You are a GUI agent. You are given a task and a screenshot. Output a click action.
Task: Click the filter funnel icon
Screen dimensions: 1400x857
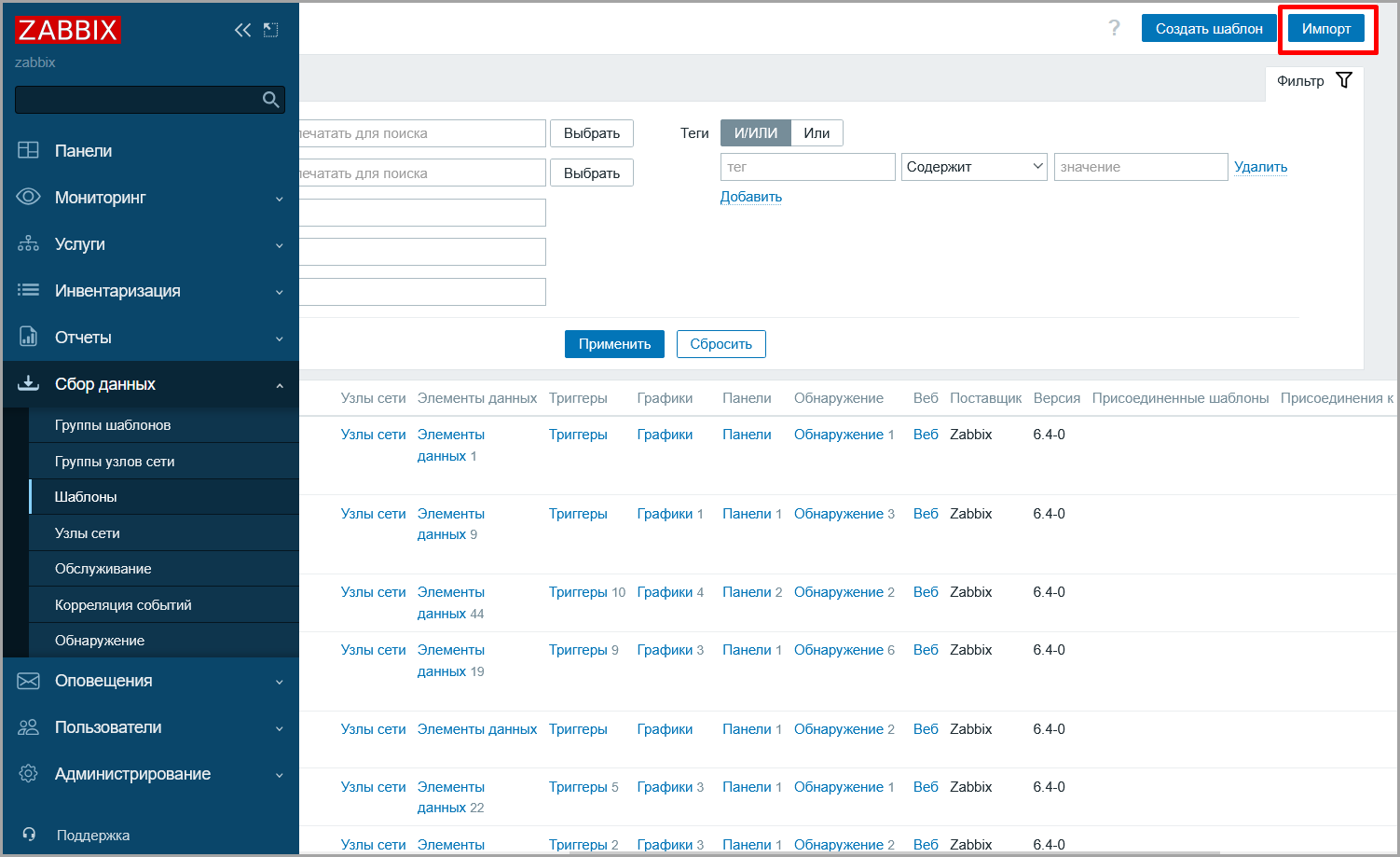1344,80
